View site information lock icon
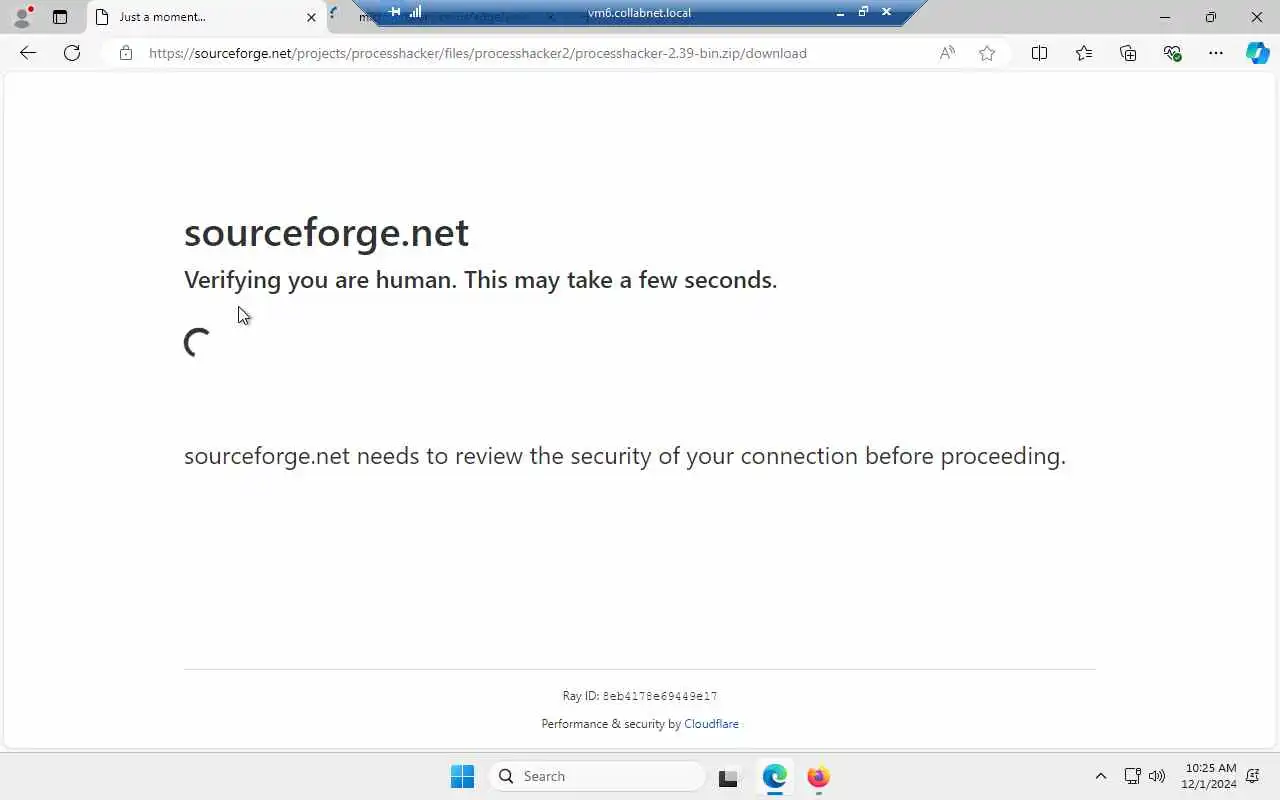This screenshot has height=800, width=1280. tap(125, 53)
